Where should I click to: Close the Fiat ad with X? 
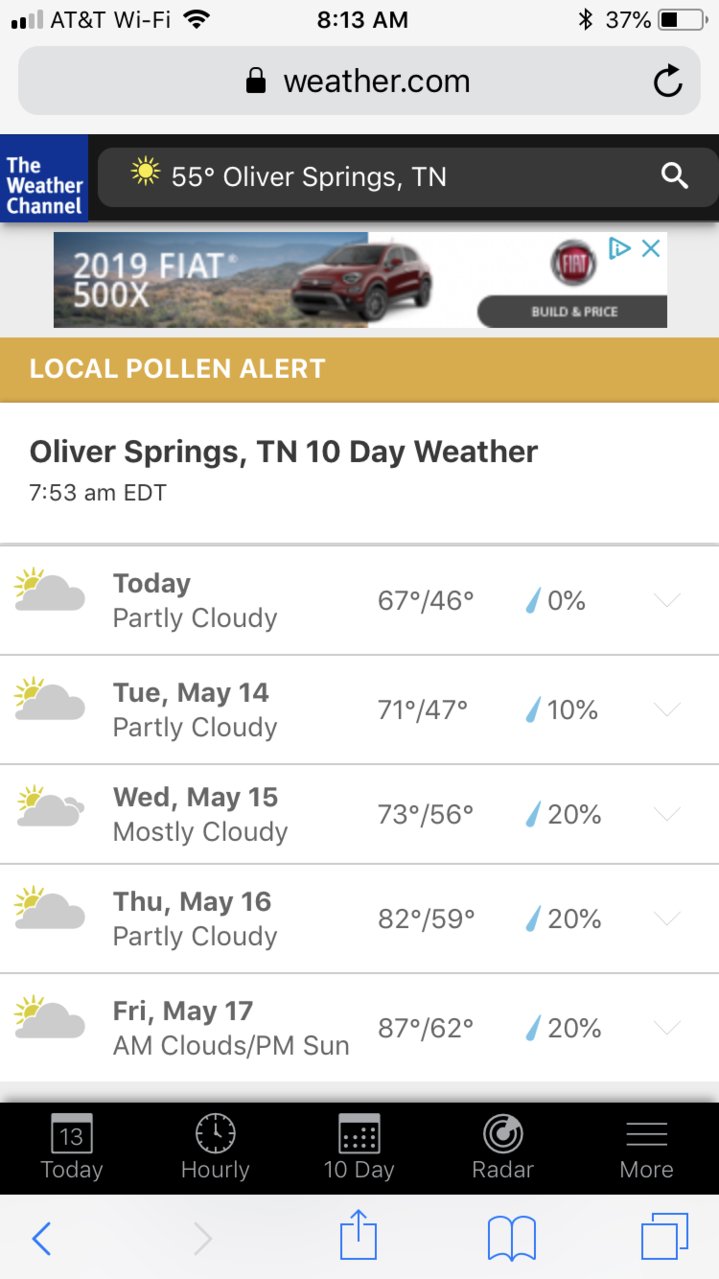coord(651,248)
